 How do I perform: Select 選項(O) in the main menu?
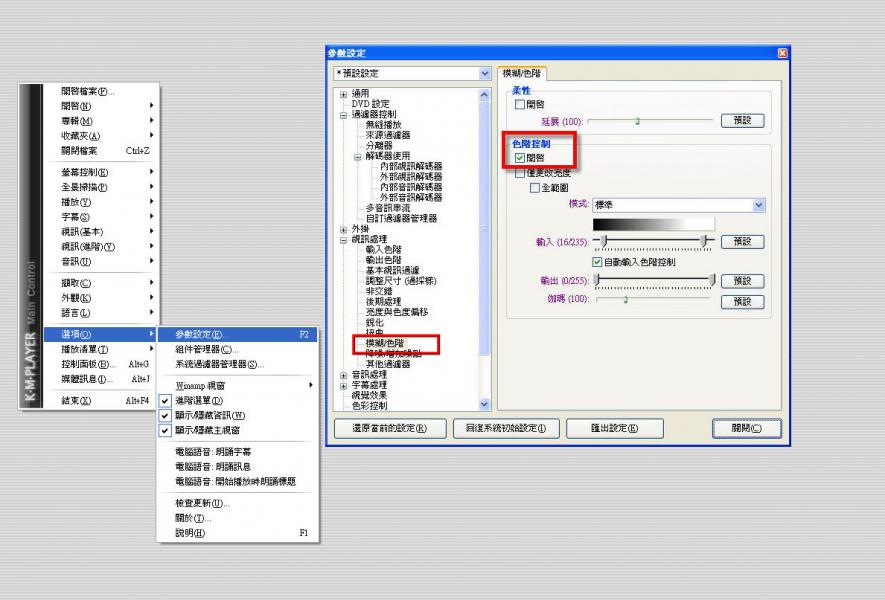point(100,334)
